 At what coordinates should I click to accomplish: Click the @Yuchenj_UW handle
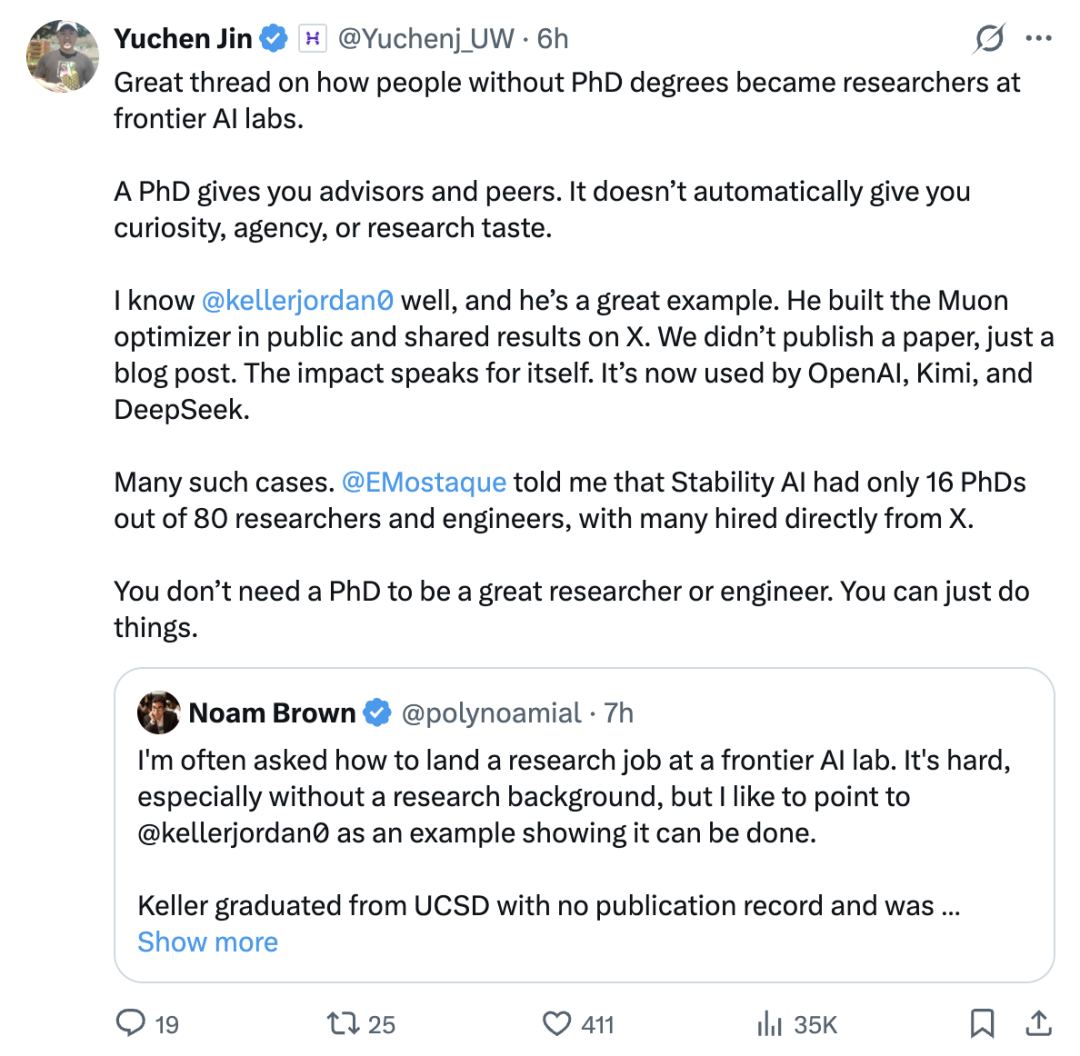pyautogui.click(x=427, y=39)
